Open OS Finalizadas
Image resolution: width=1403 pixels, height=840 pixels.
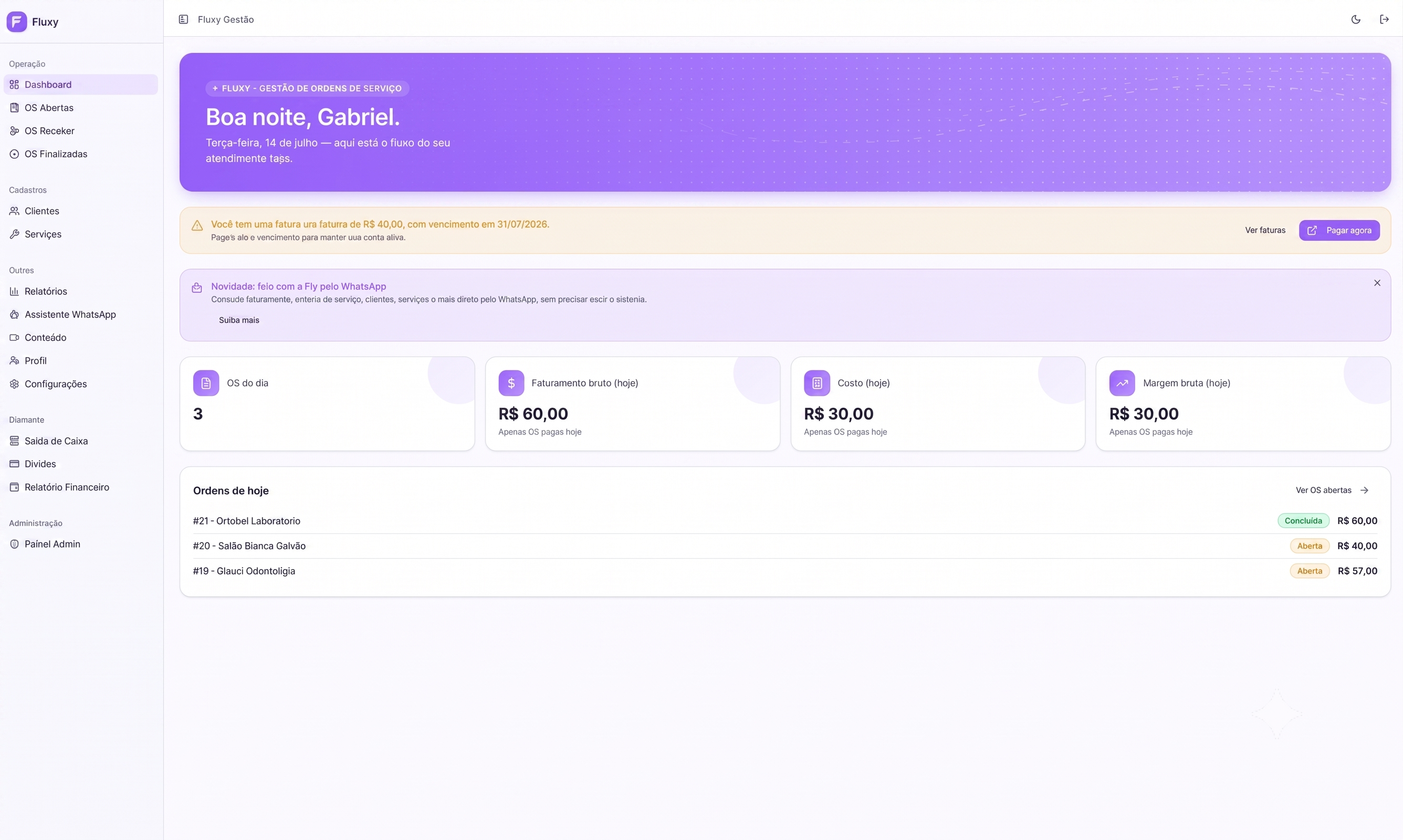pos(80,154)
